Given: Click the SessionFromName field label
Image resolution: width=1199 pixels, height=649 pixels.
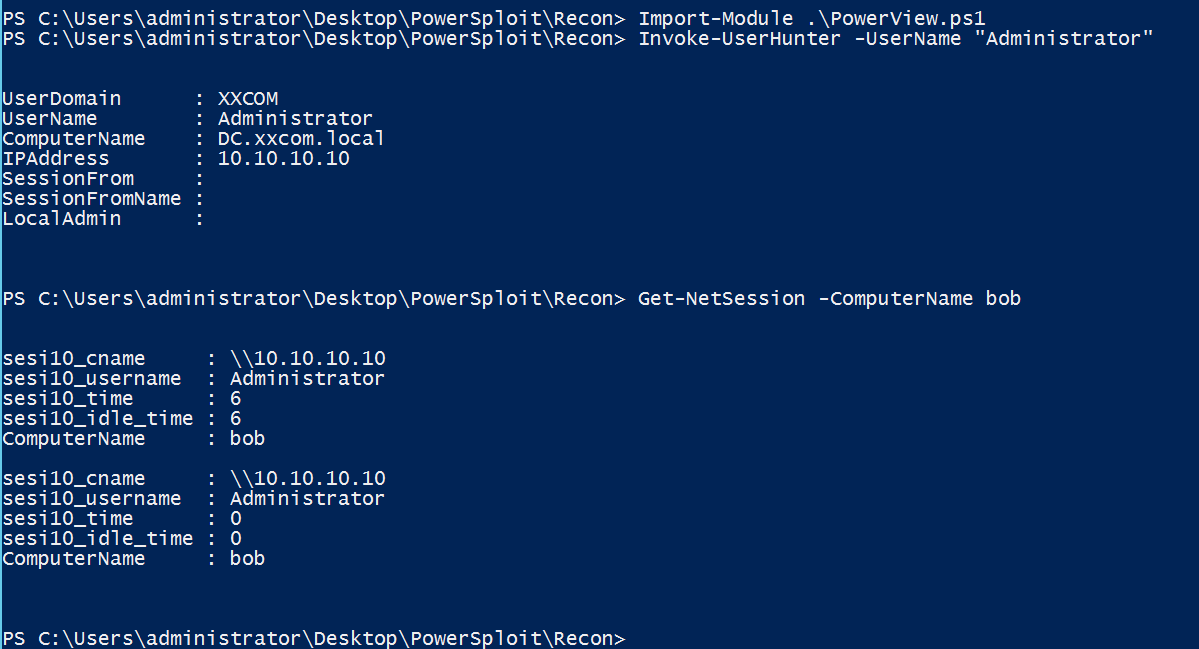Looking at the screenshot, I should click(92, 198).
